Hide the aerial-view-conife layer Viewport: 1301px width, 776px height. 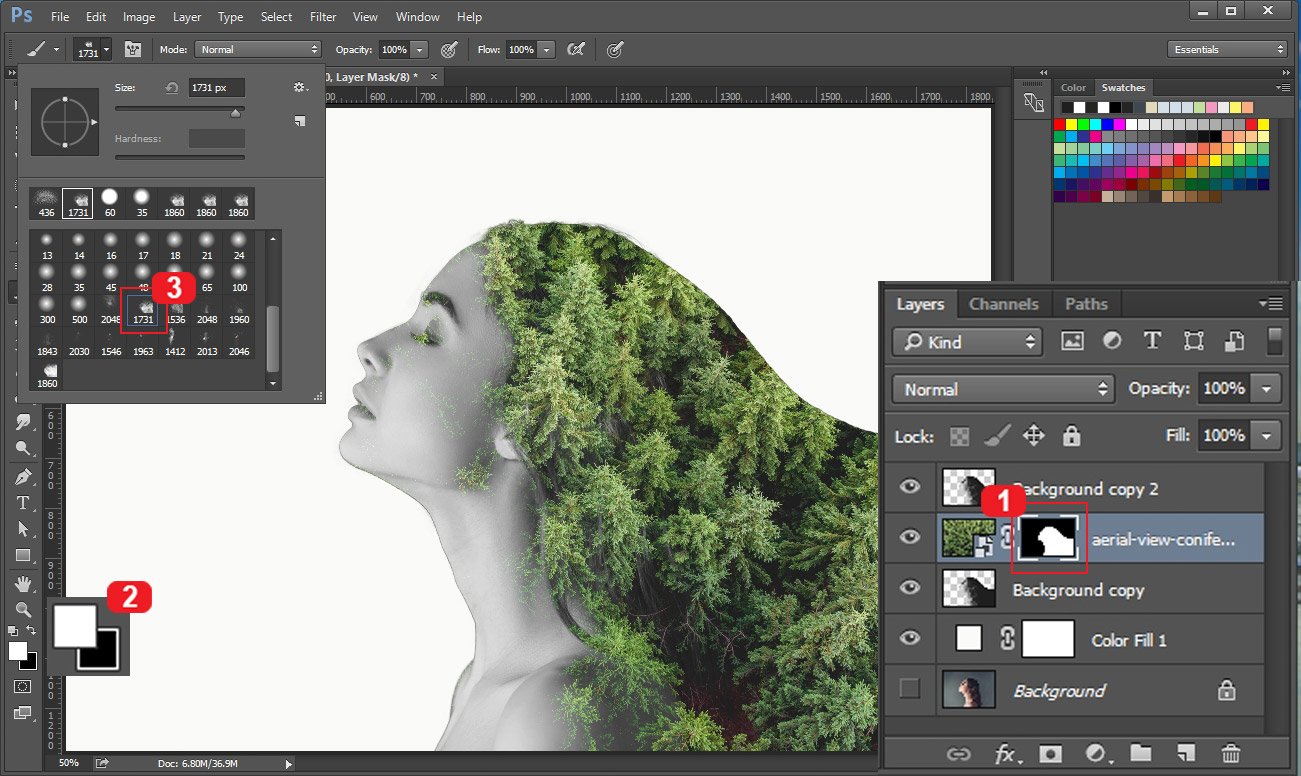tap(909, 538)
